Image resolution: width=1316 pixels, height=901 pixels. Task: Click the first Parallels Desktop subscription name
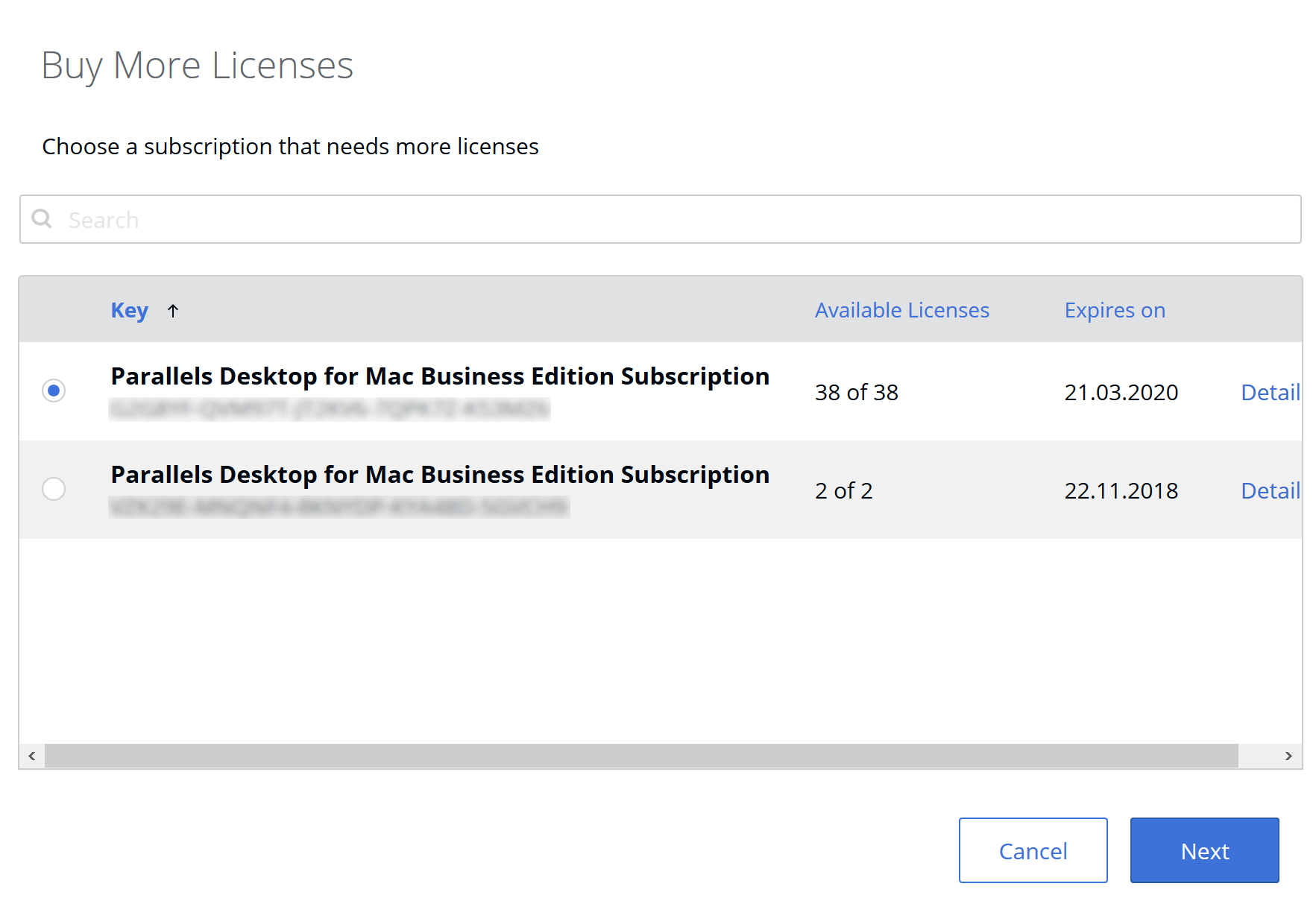coord(440,376)
